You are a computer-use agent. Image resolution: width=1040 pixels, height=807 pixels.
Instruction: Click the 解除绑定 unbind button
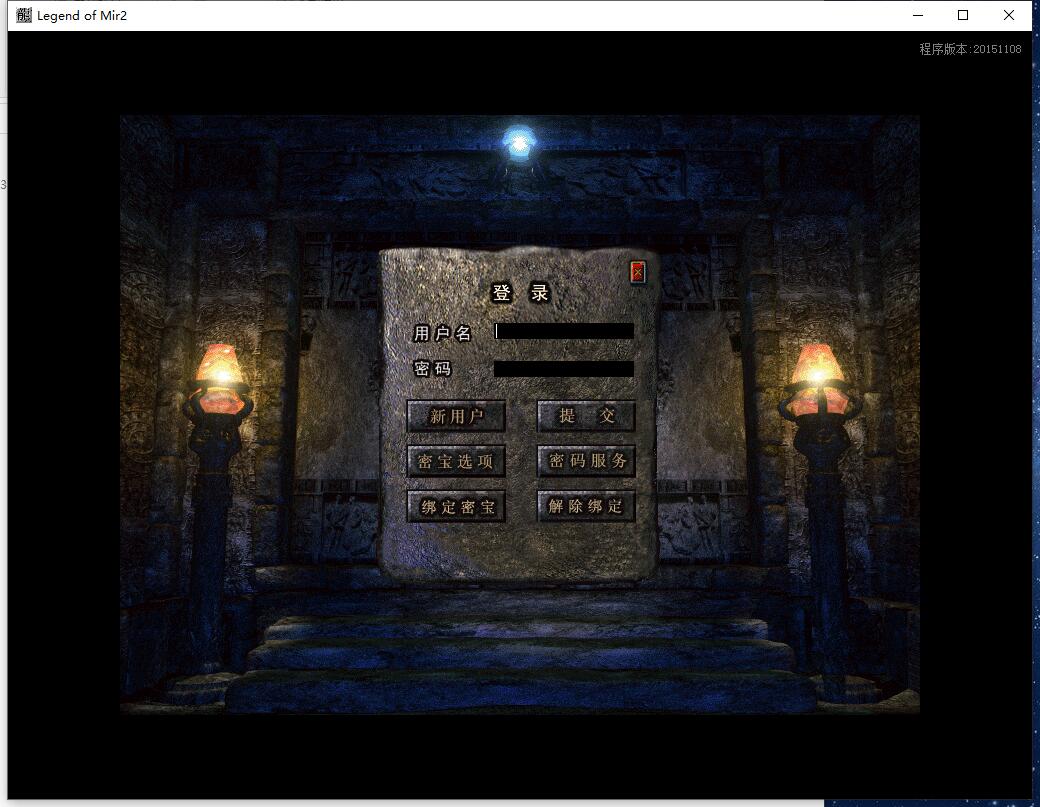coord(586,507)
